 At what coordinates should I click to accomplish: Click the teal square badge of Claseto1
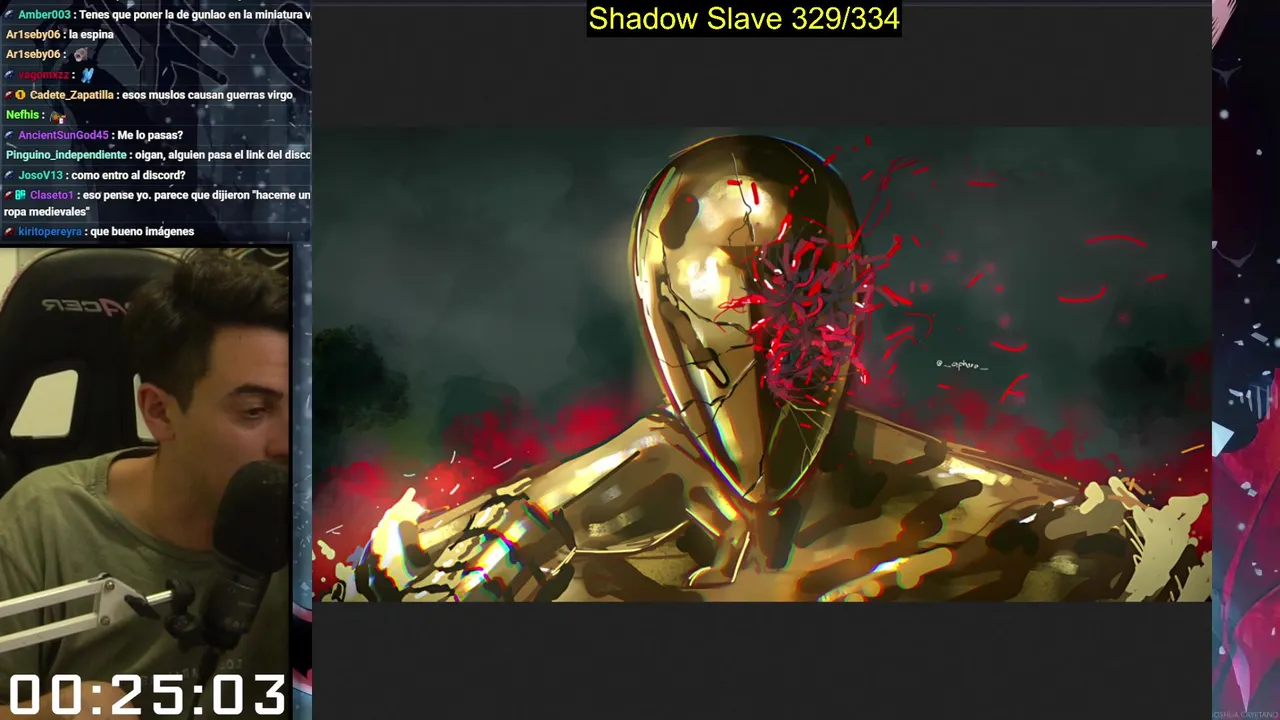[x=20, y=195]
